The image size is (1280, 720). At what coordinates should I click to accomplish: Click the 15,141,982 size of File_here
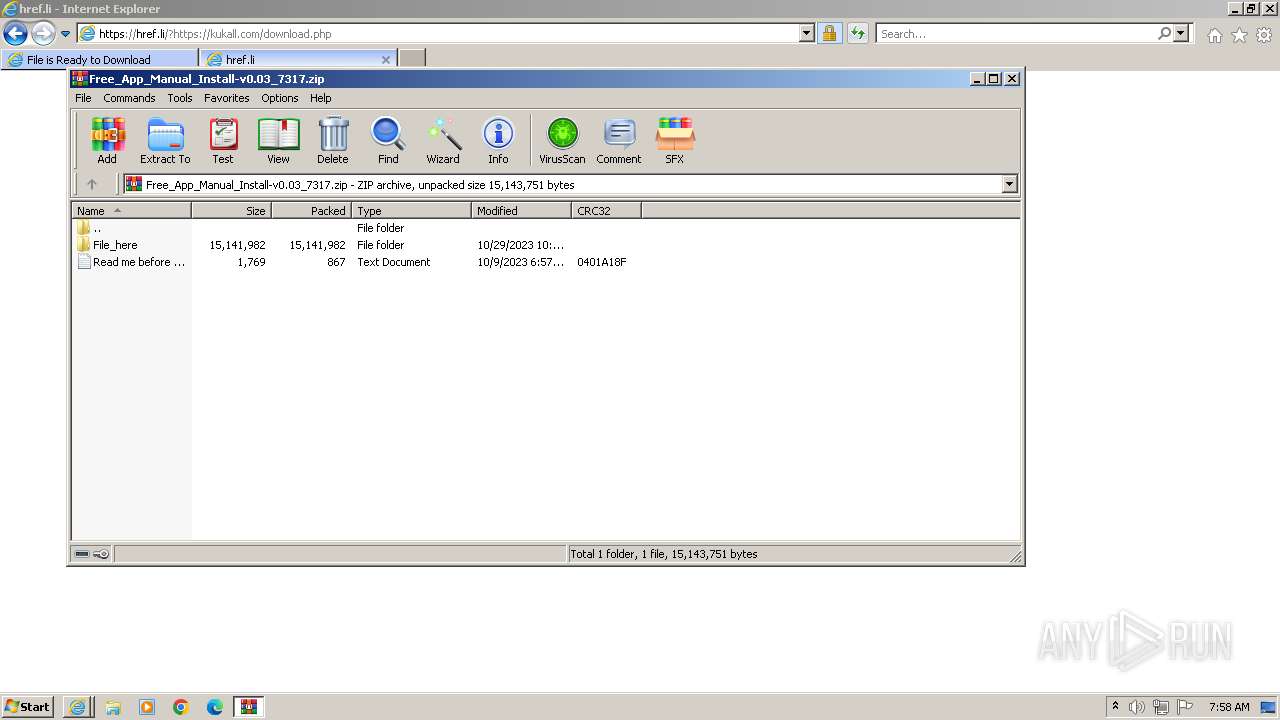(237, 245)
